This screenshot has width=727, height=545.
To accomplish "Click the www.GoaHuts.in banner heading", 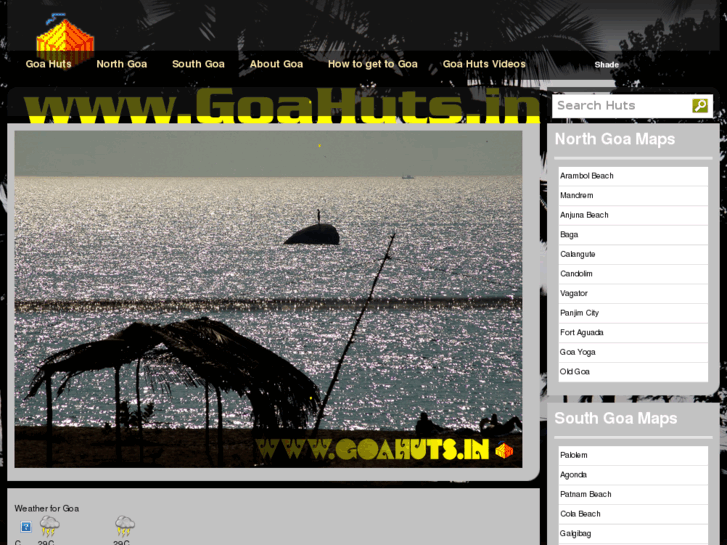I will pyautogui.click(x=282, y=106).
